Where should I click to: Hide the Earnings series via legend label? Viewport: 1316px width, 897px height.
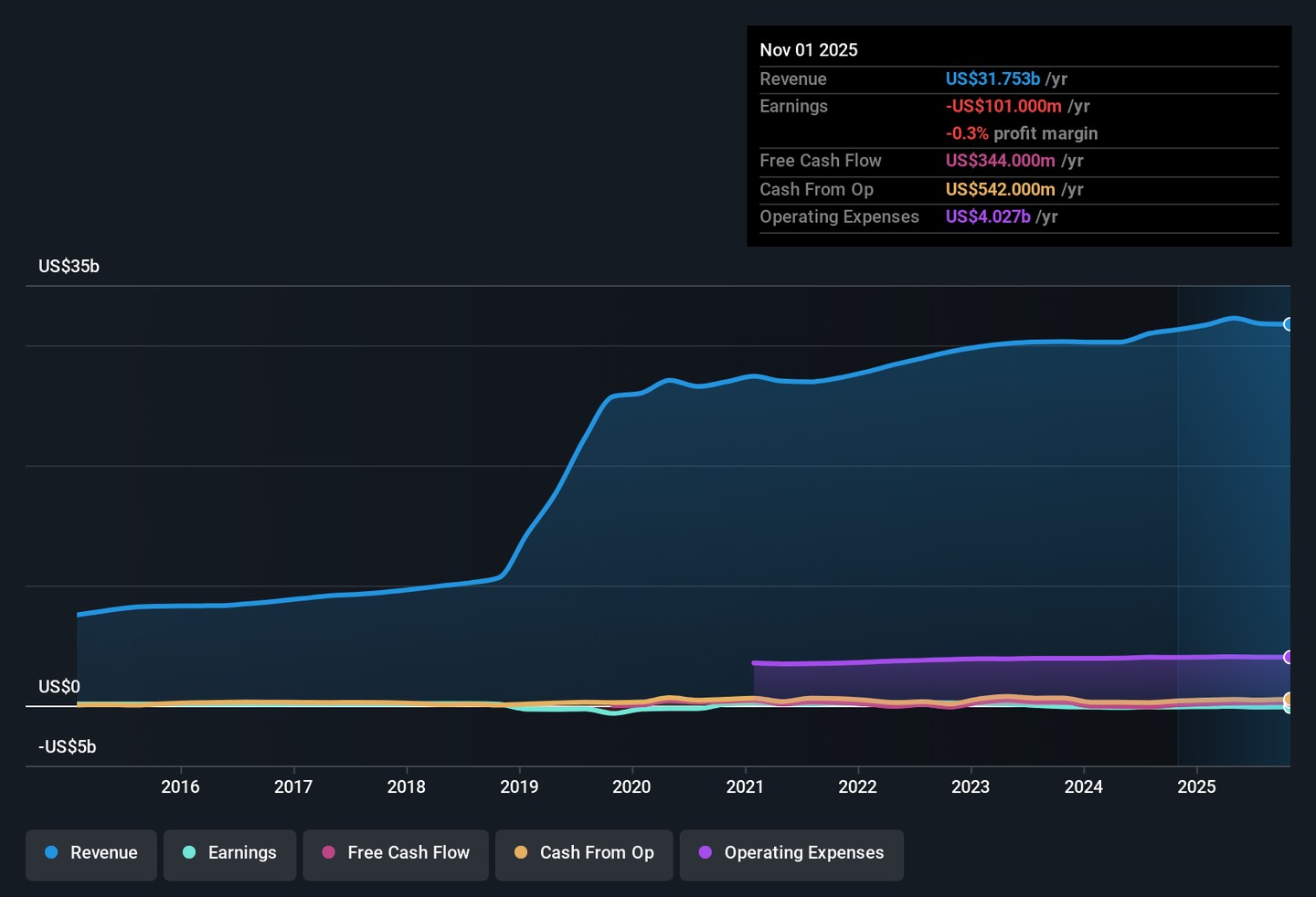[242, 852]
